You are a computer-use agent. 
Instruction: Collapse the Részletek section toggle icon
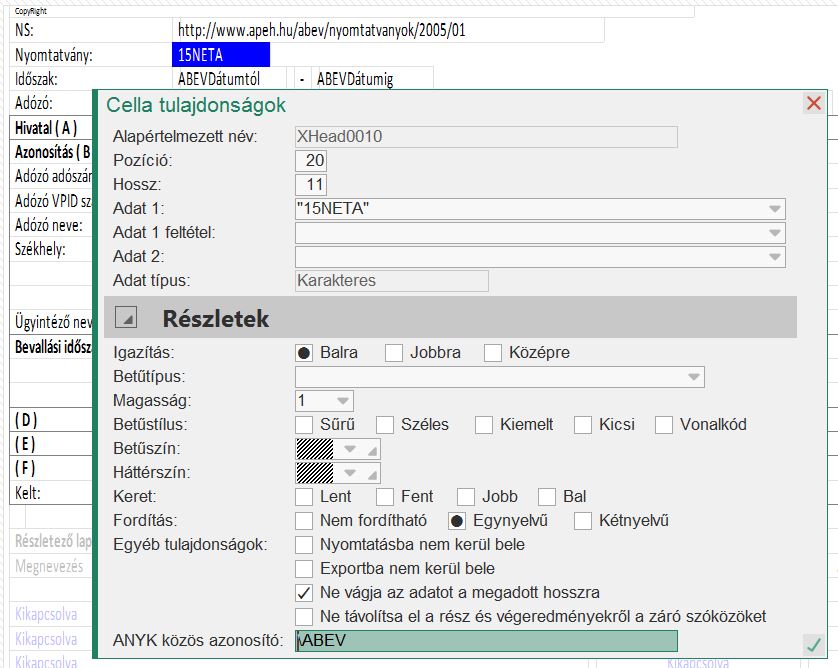click(x=126, y=318)
